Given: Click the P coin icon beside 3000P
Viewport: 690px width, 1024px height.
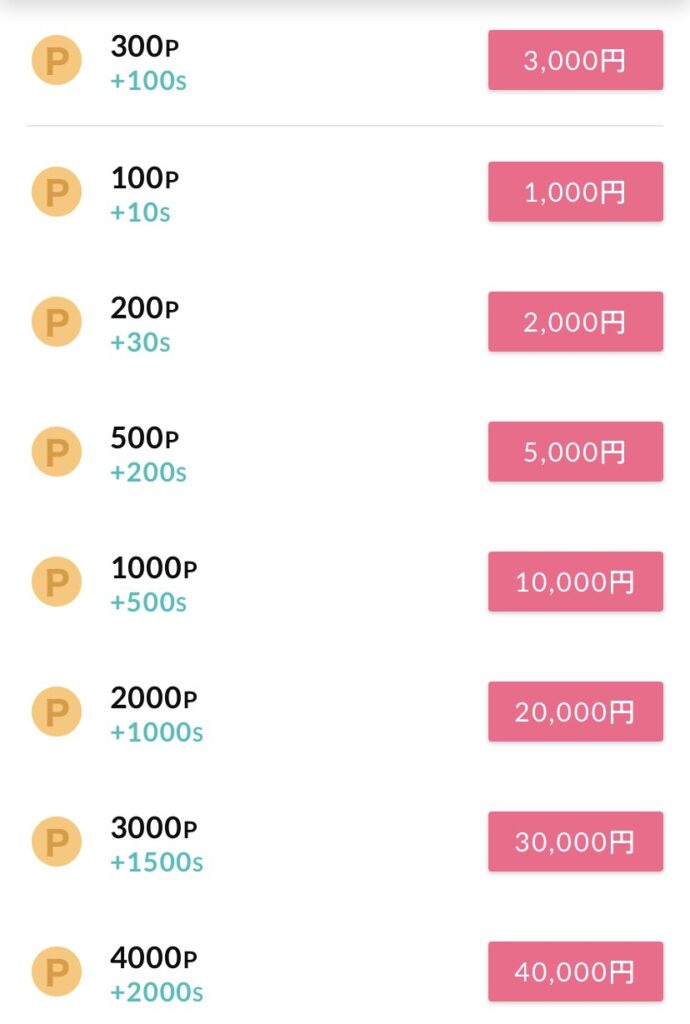Looking at the screenshot, I should [56, 841].
